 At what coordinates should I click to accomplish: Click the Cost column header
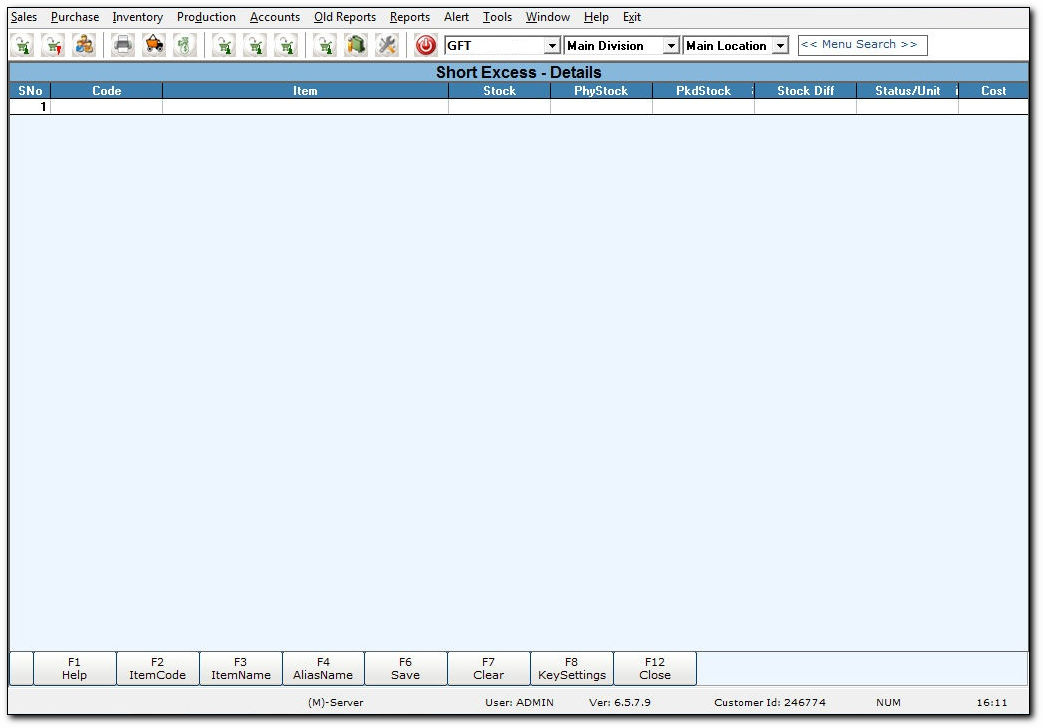click(x=994, y=91)
